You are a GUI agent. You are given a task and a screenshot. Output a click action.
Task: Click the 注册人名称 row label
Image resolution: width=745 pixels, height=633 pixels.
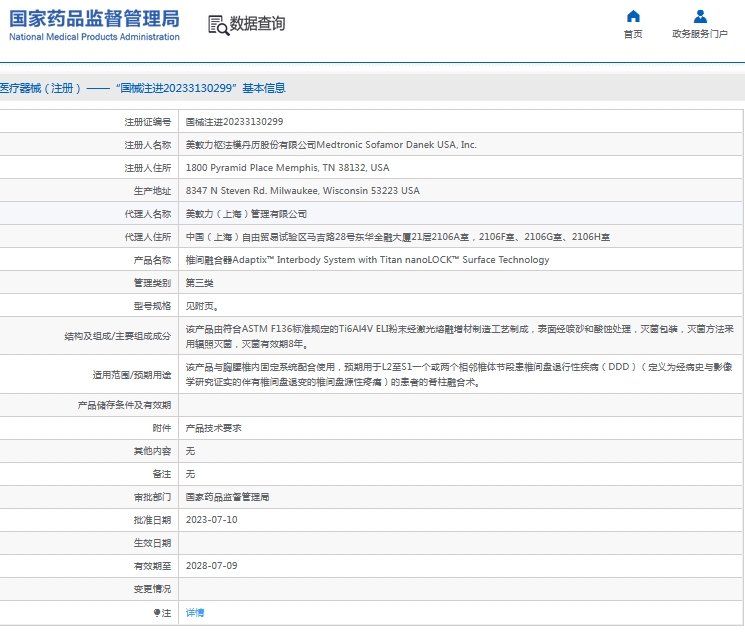(x=147, y=144)
